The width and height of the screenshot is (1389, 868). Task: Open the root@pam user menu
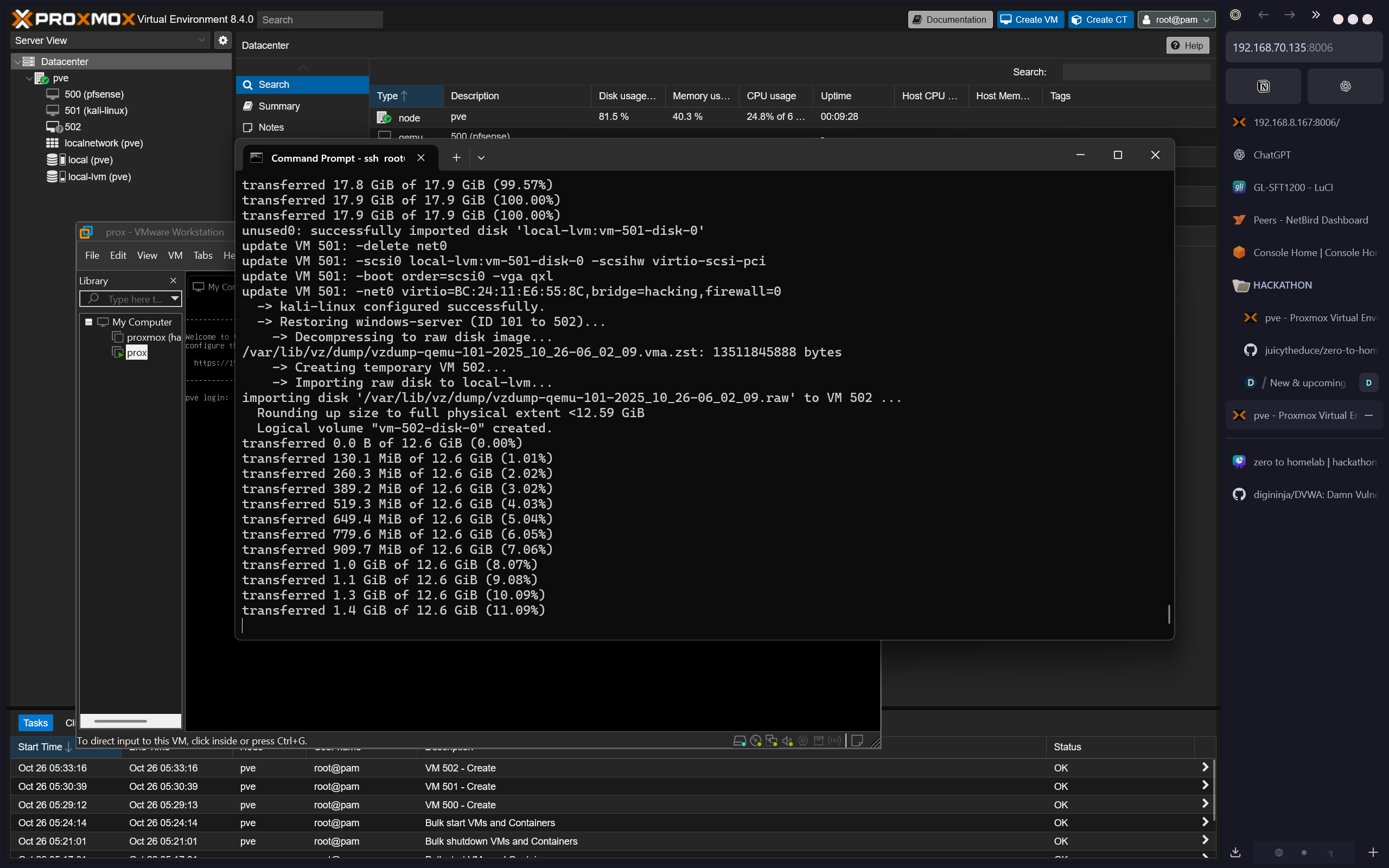[x=1175, y=20]
